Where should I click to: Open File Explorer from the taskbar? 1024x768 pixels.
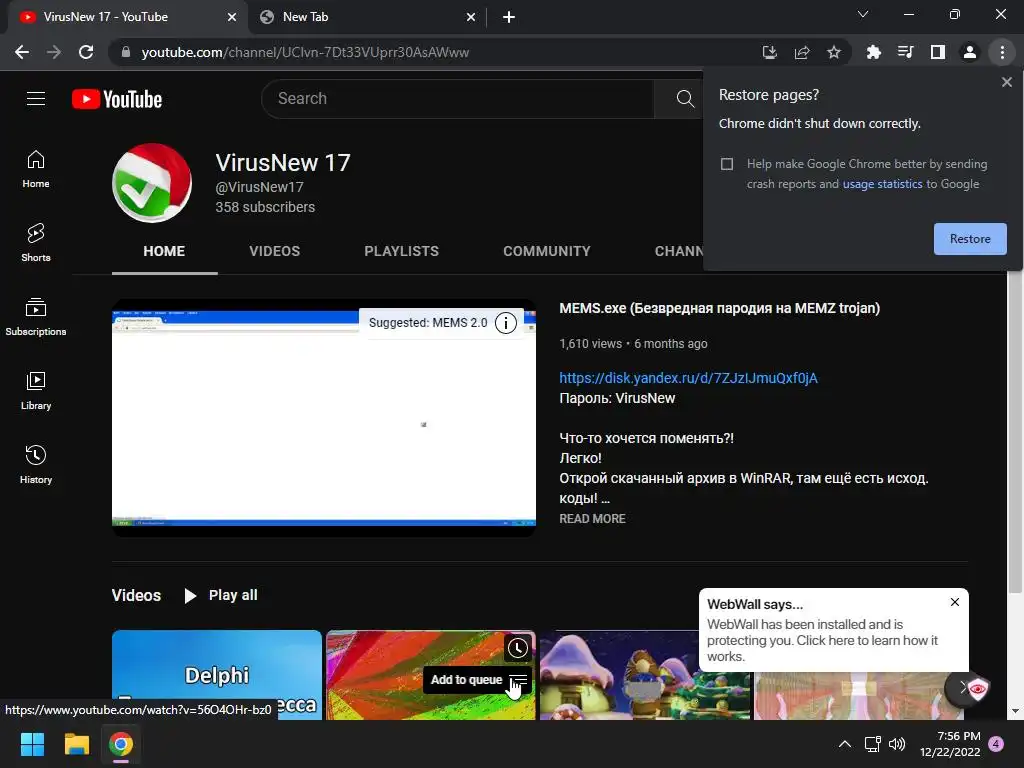click(x=76, y=744)
